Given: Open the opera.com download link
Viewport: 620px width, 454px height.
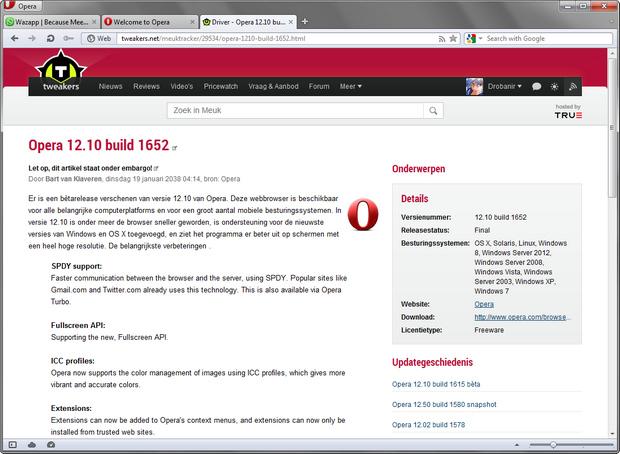Looking at the screenshot, I should (523, 317).
